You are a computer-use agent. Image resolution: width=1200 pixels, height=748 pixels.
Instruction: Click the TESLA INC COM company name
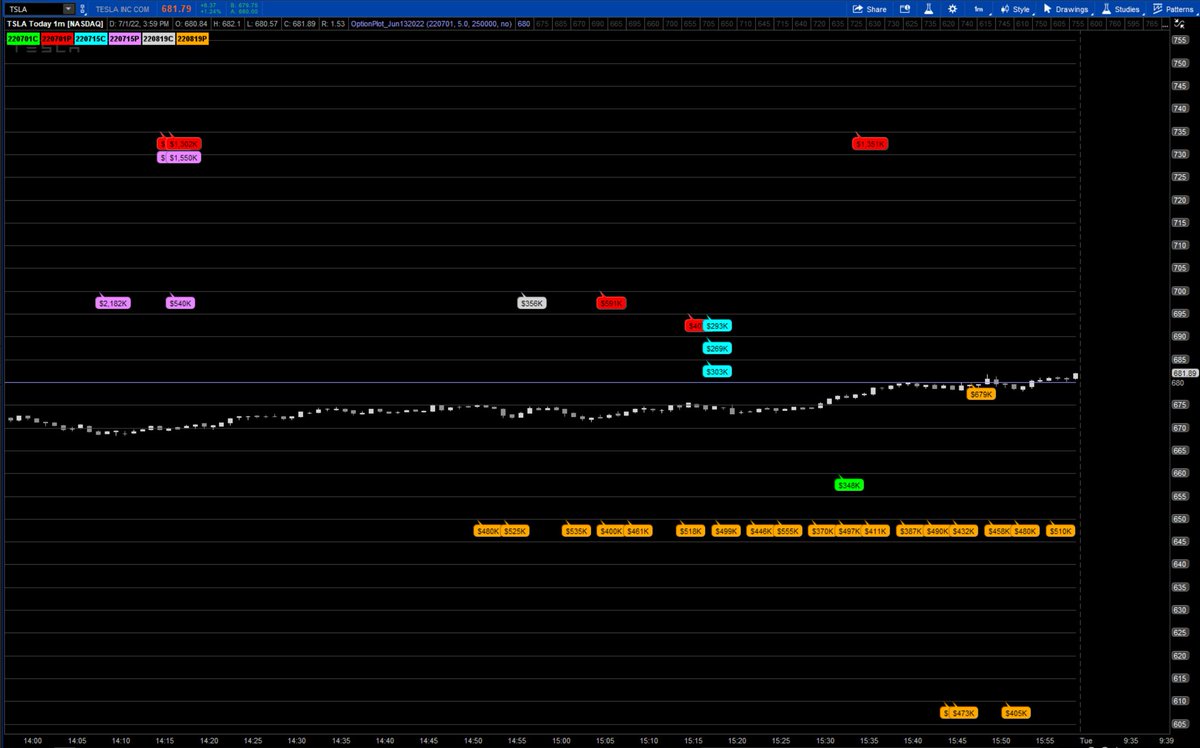(x=122, y=9)
